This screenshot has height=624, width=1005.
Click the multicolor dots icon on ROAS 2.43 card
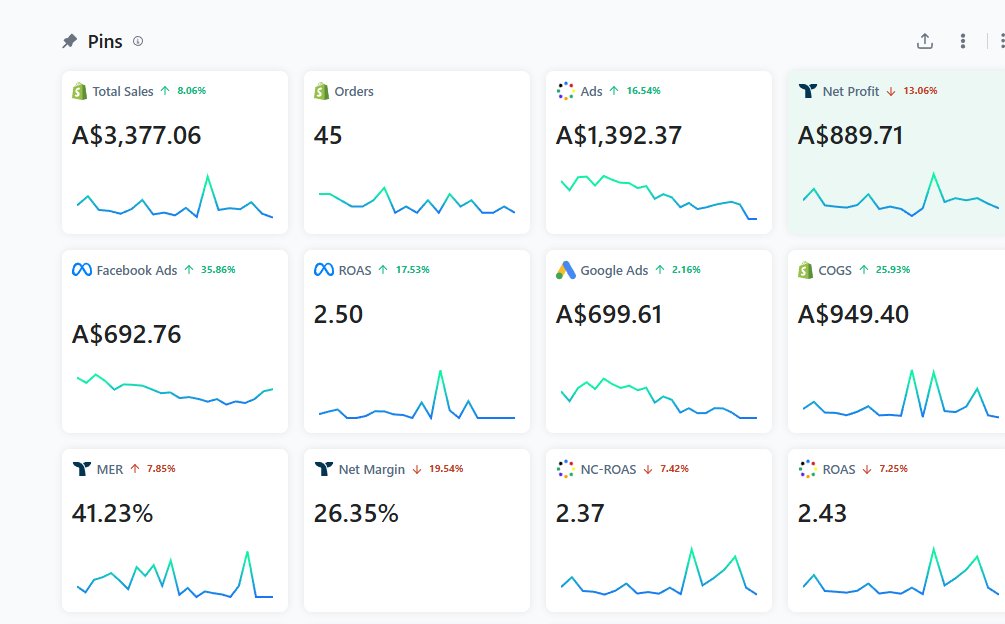808,469
